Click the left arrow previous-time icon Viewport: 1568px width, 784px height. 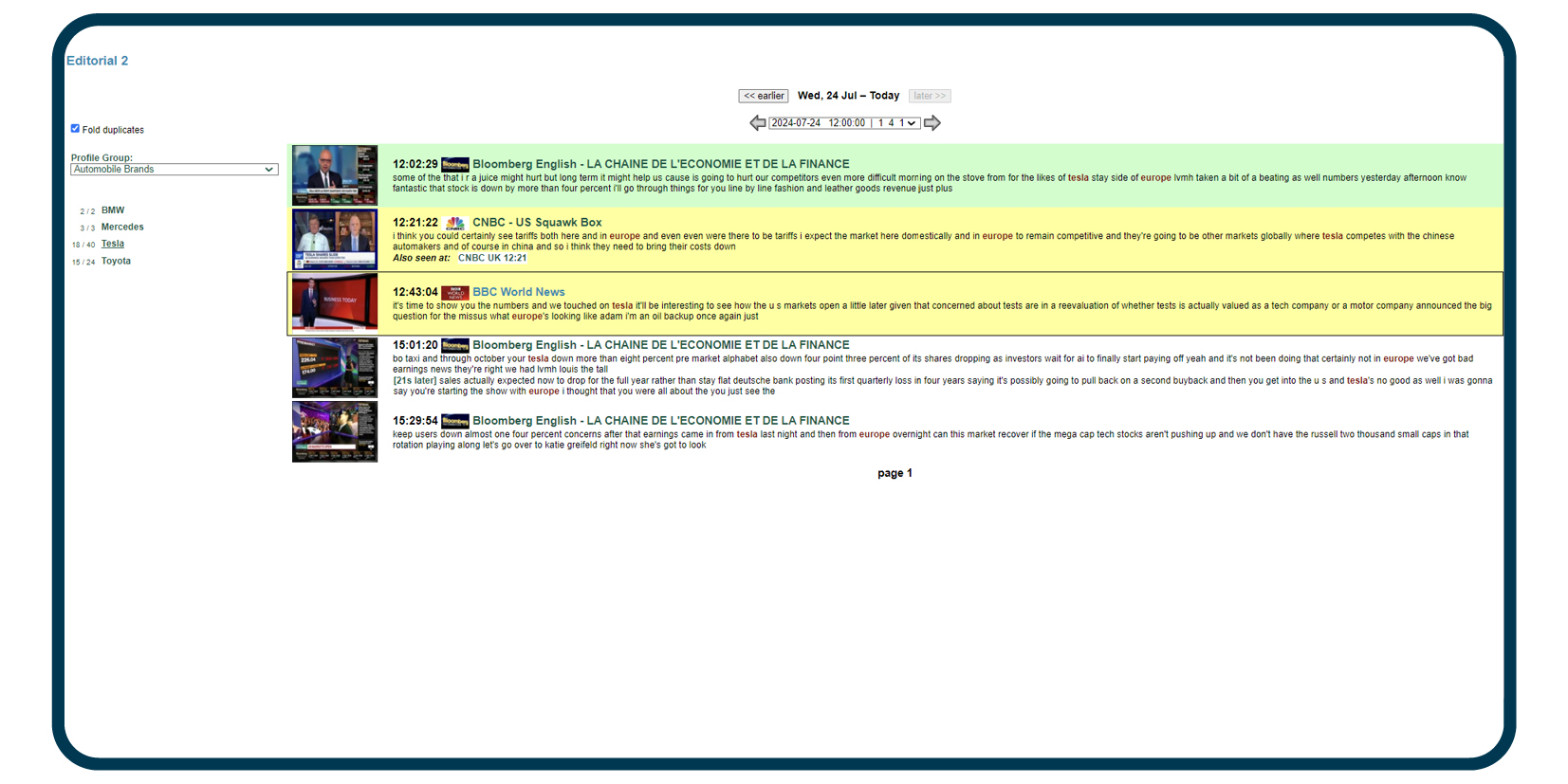(x=757, y=123)
